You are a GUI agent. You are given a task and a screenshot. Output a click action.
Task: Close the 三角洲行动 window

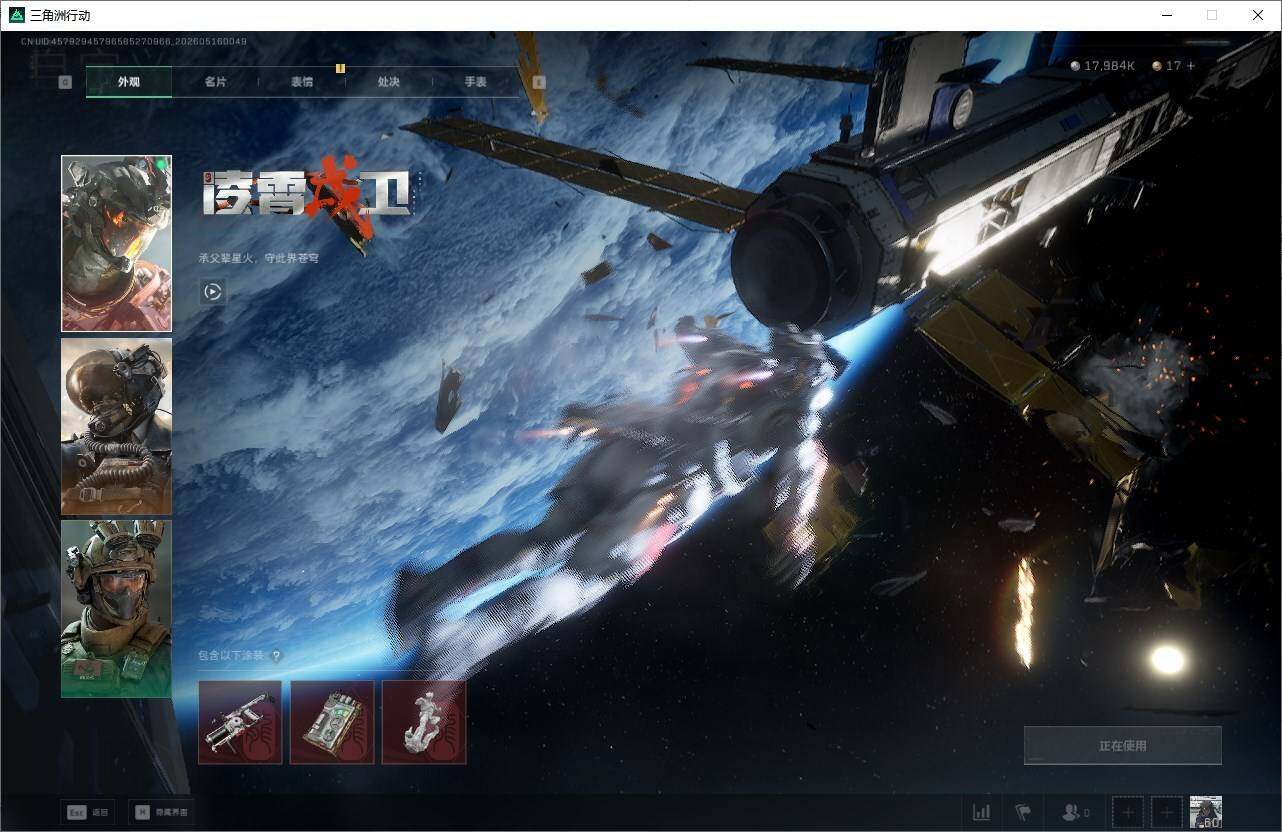(1258, 15)
